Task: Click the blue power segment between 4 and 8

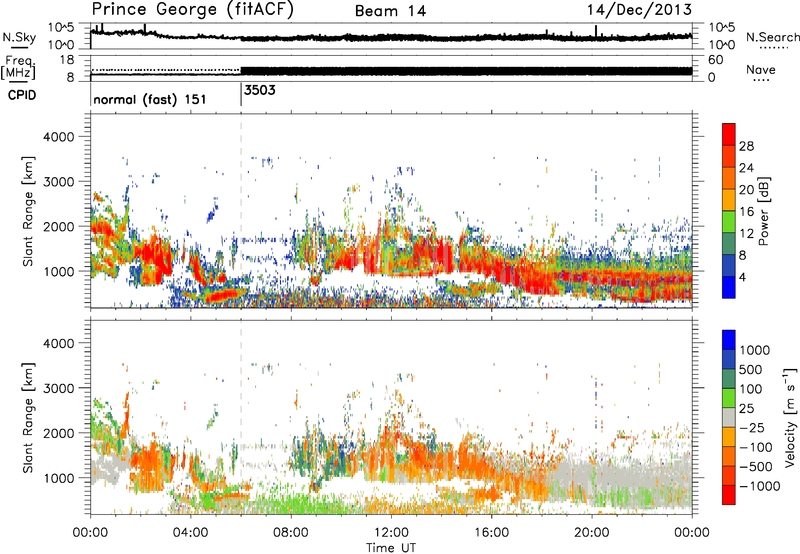Action: [729, 266]
